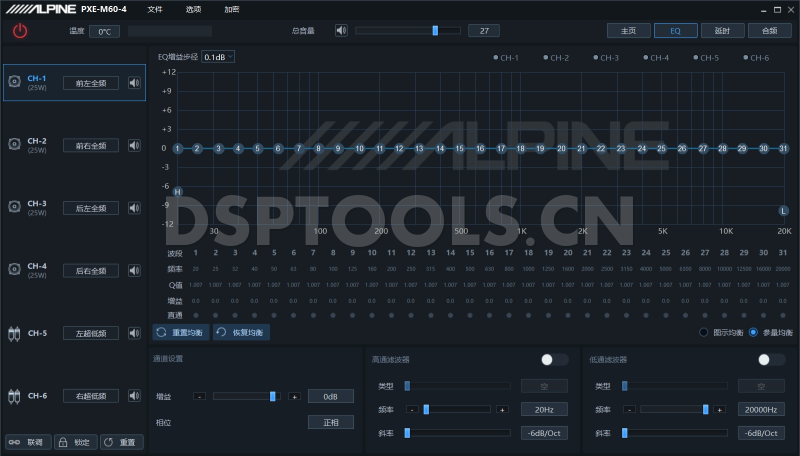Mute CH-5 with its speaker icon
This screenshot has height=456, width=800.
click(134, 333)
